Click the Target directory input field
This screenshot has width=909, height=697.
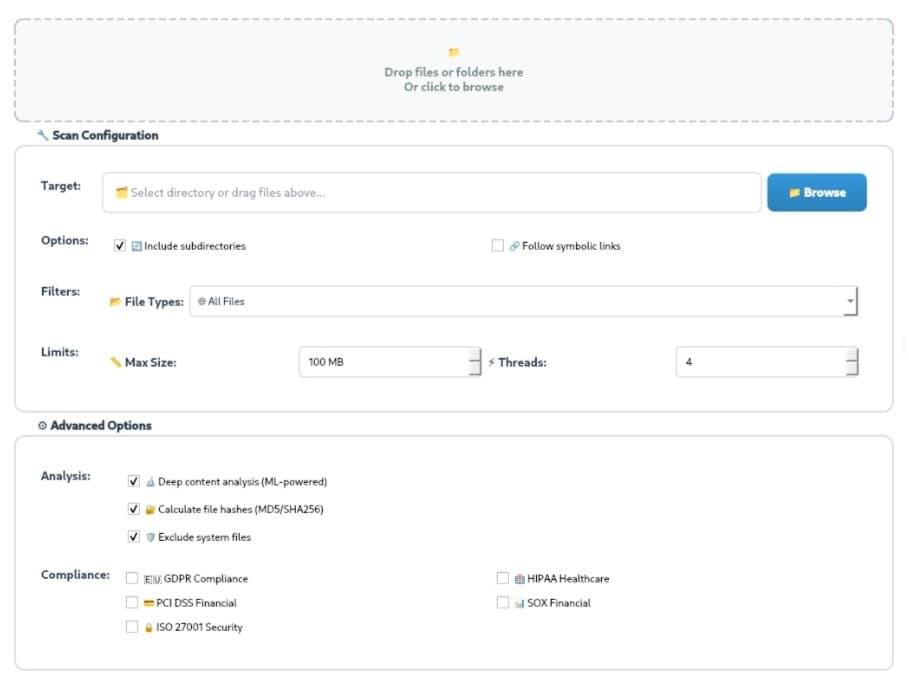(431, 193)
